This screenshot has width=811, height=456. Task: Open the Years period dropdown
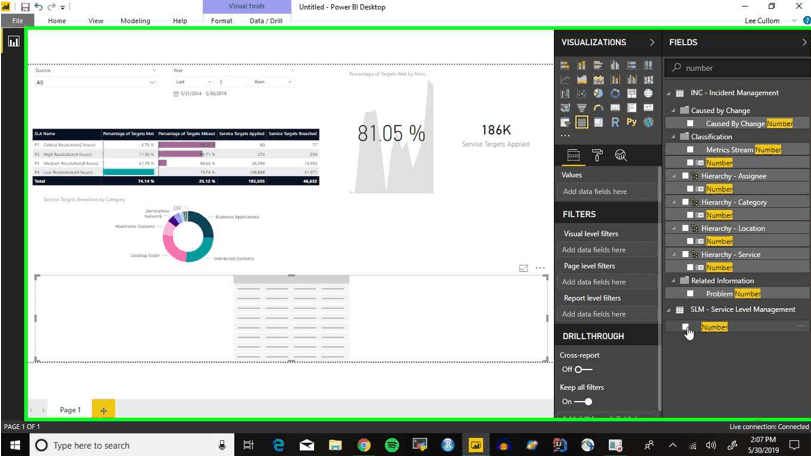[273, 82]
